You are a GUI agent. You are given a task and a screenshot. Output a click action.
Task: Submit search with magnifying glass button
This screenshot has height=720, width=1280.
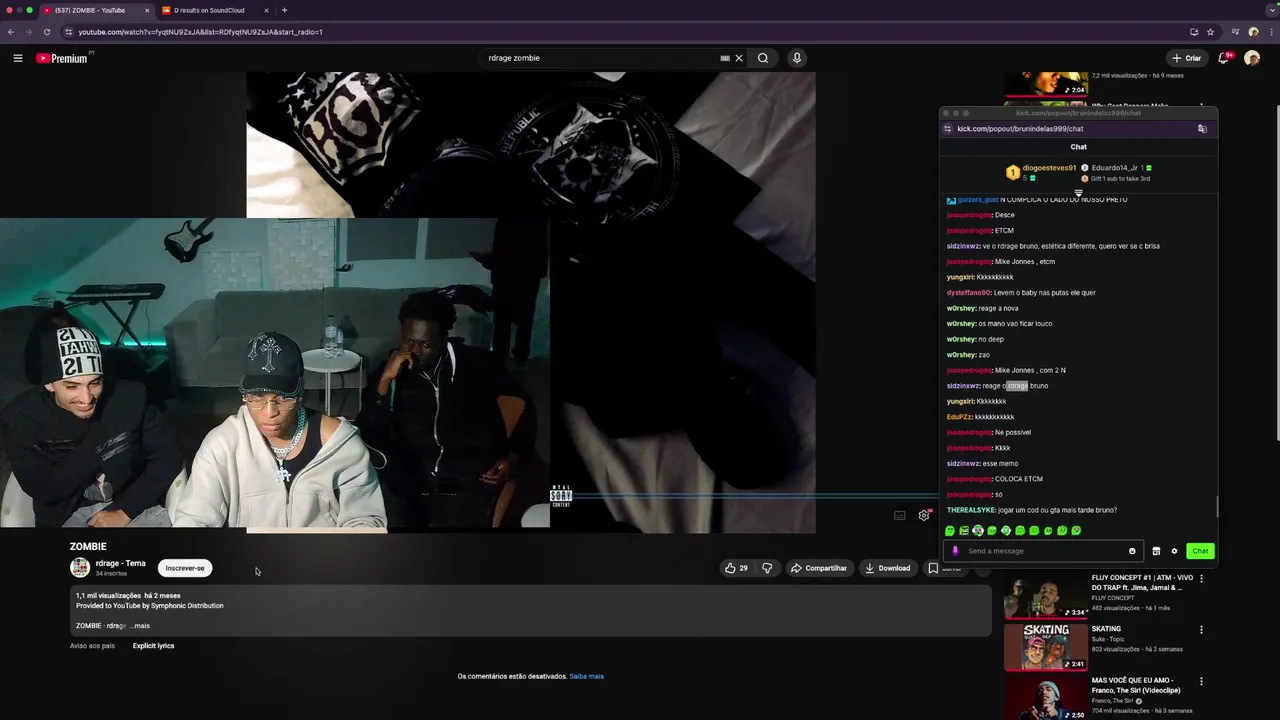pos(763,58)
